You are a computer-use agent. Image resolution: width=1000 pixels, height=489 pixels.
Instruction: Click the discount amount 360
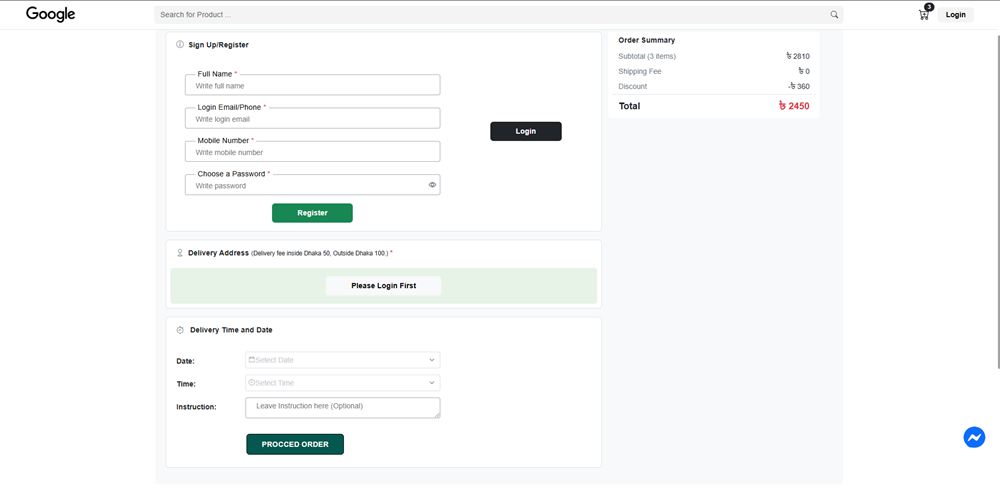(798, 87)
